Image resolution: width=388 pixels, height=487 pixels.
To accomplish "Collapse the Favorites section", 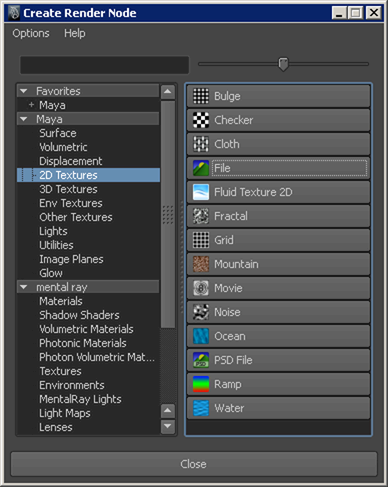I will (24, 91).
